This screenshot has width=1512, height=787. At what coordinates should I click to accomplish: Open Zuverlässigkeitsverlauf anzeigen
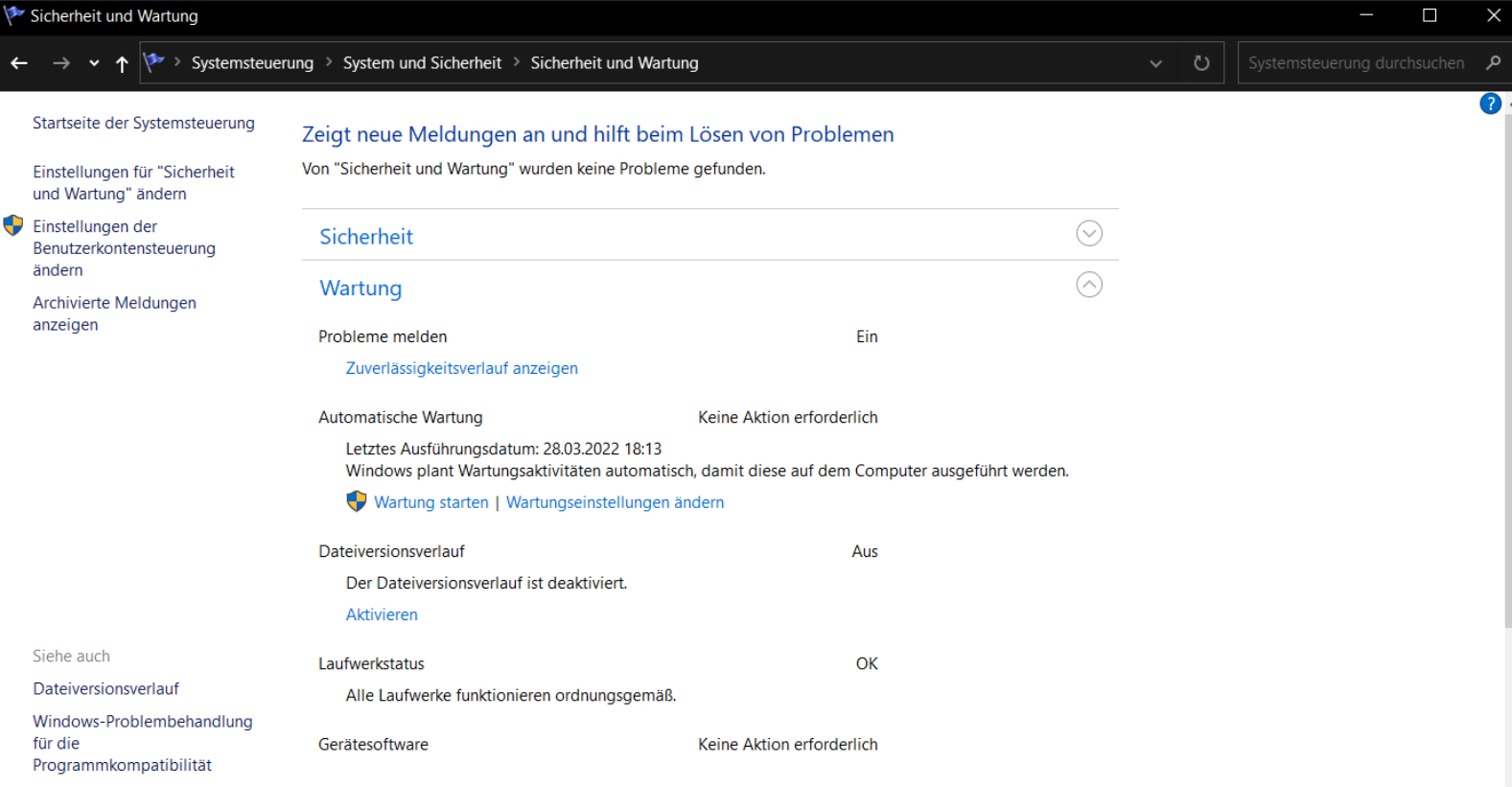pyautogui.click(x=461, y=368)
